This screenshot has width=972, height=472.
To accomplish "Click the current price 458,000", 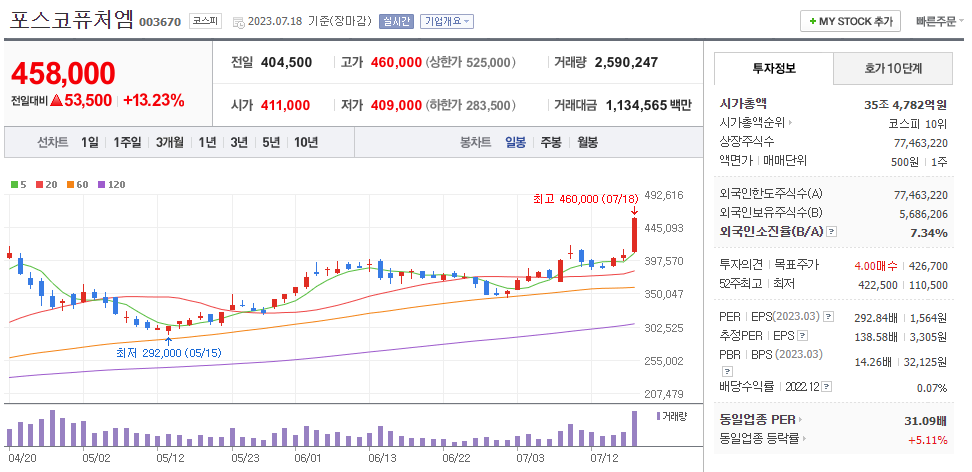I will click(x=63, y=74).
